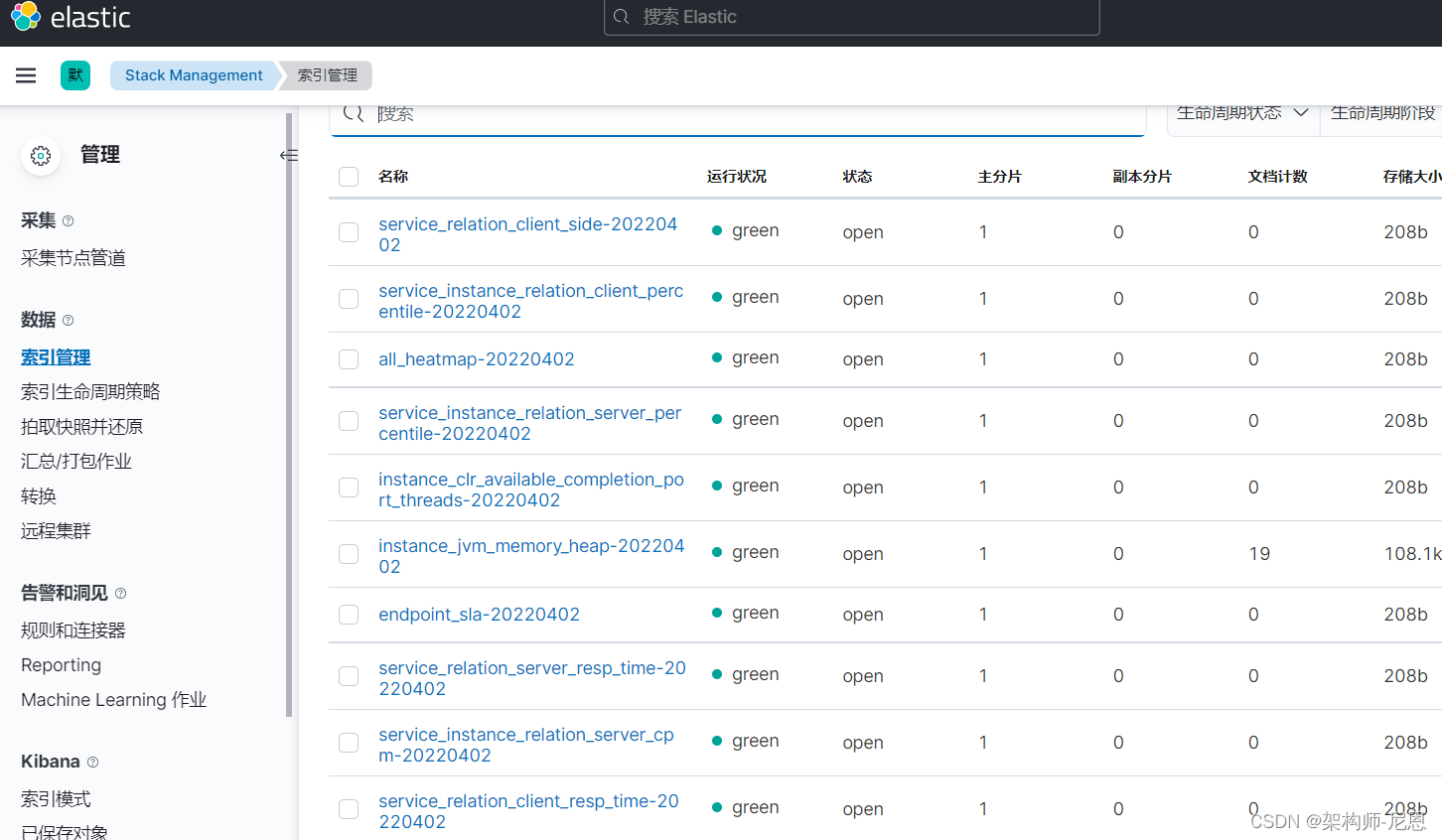Check the service_relation_server_resp_time row checkbox

click(x=349, y=676)
